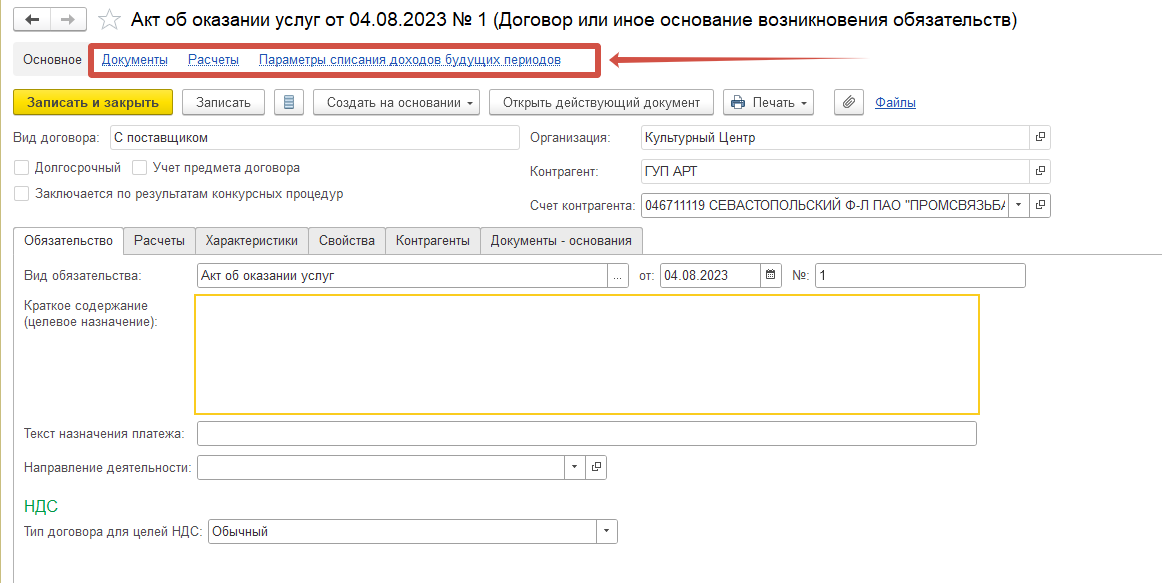Open Организация field's open-form icon
The height and width of the screenshot is (583, 1162).
[1040, 138]
